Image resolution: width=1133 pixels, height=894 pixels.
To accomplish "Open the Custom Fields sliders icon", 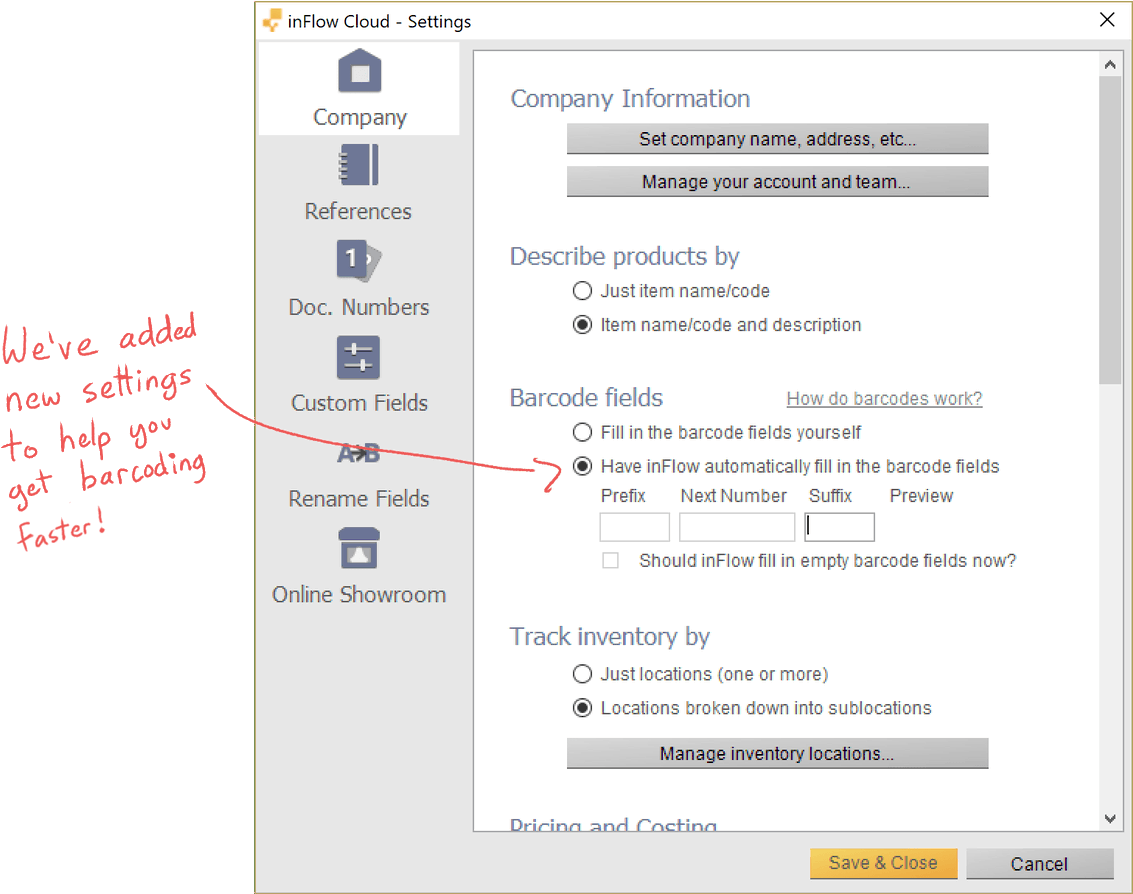I will (358, 357).
